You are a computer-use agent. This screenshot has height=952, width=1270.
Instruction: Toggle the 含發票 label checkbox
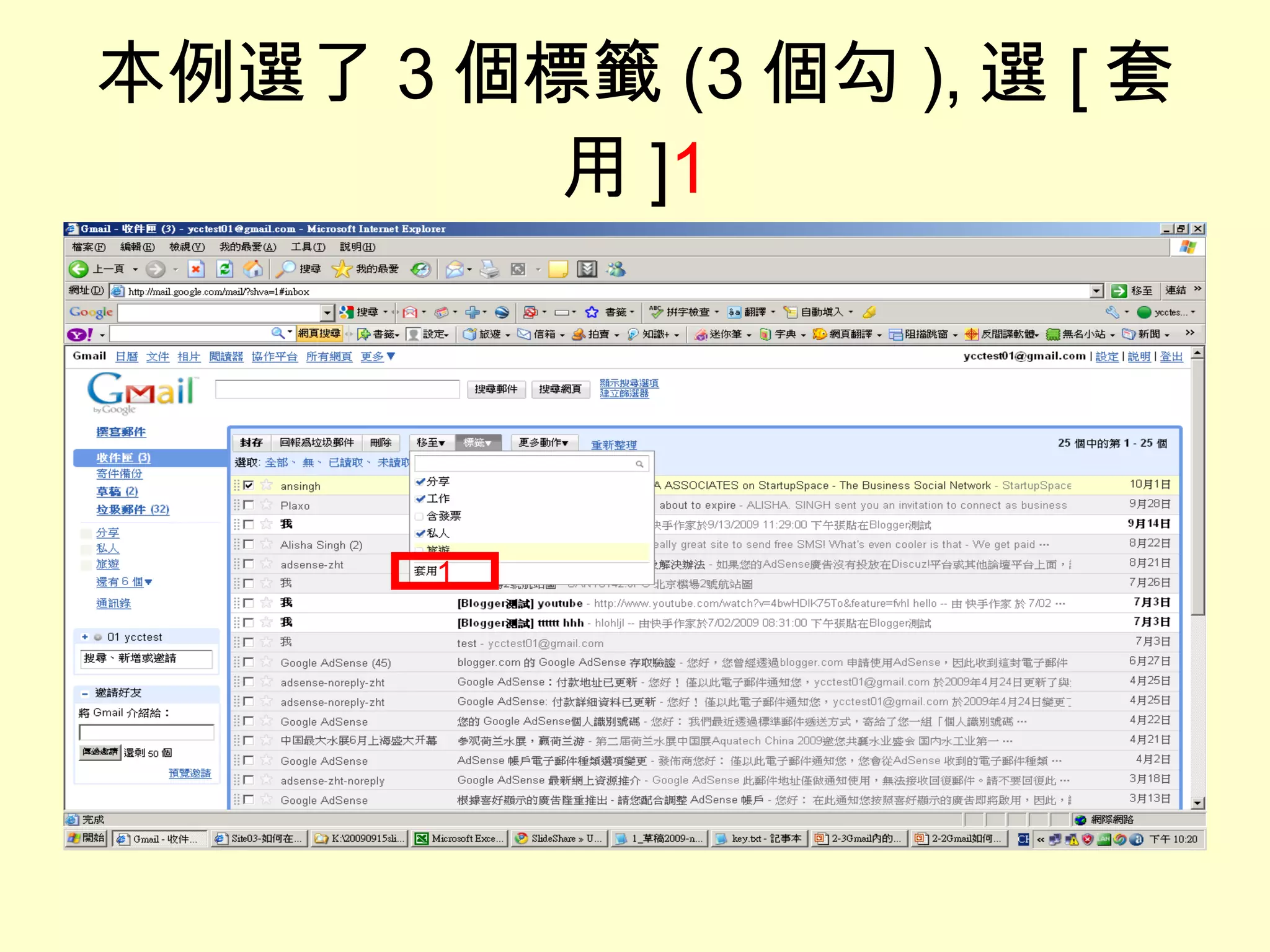420,516
